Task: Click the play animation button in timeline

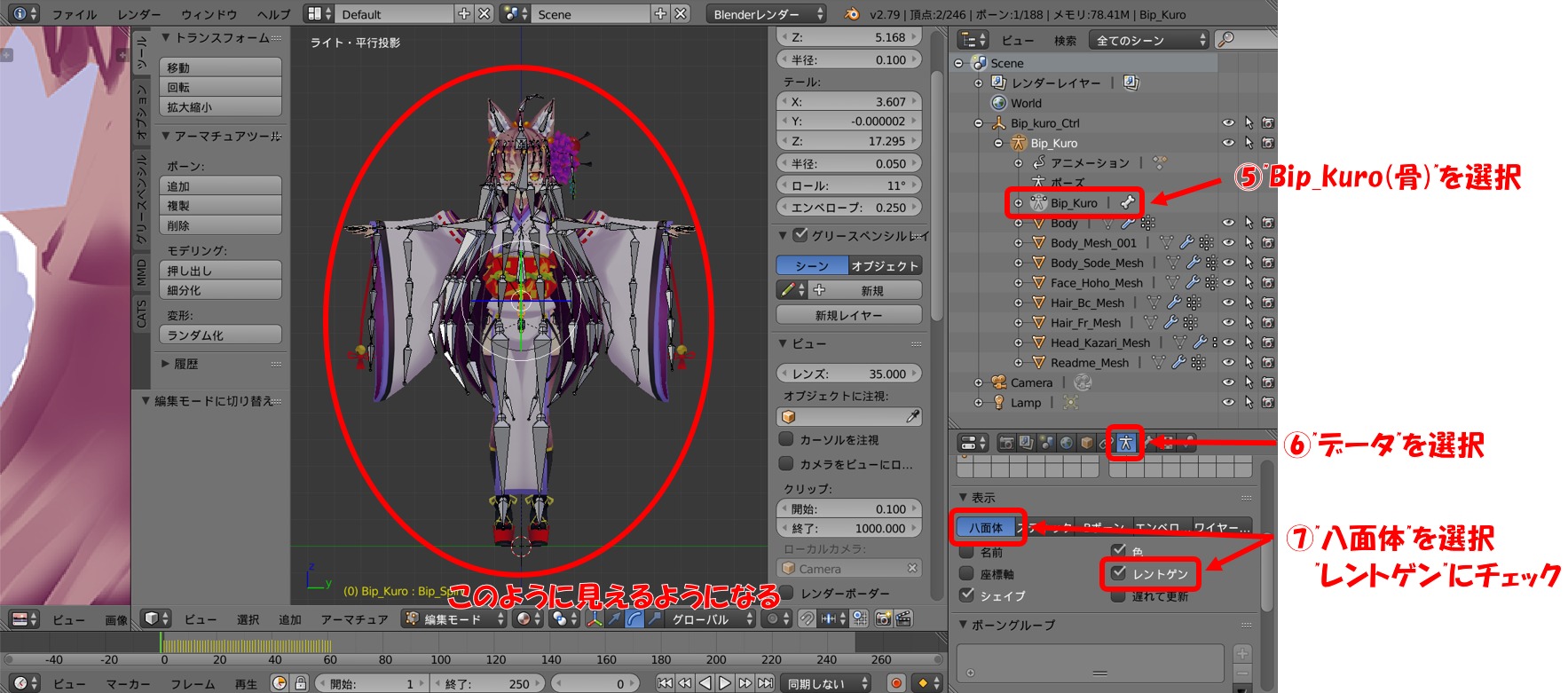Action: 725,683
